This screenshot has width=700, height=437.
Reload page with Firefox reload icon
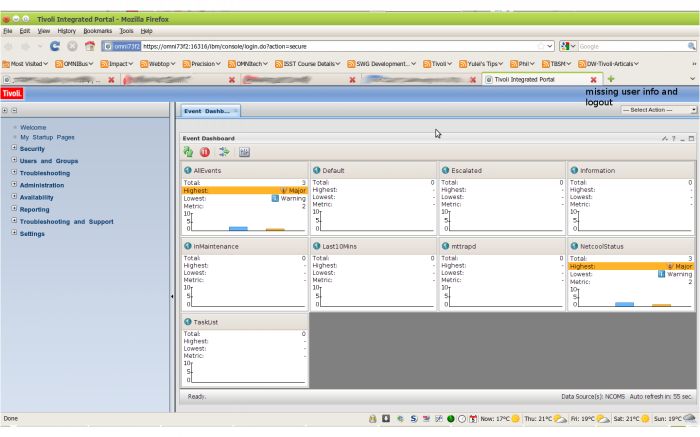pyautogui.click(x=55, y=46)
